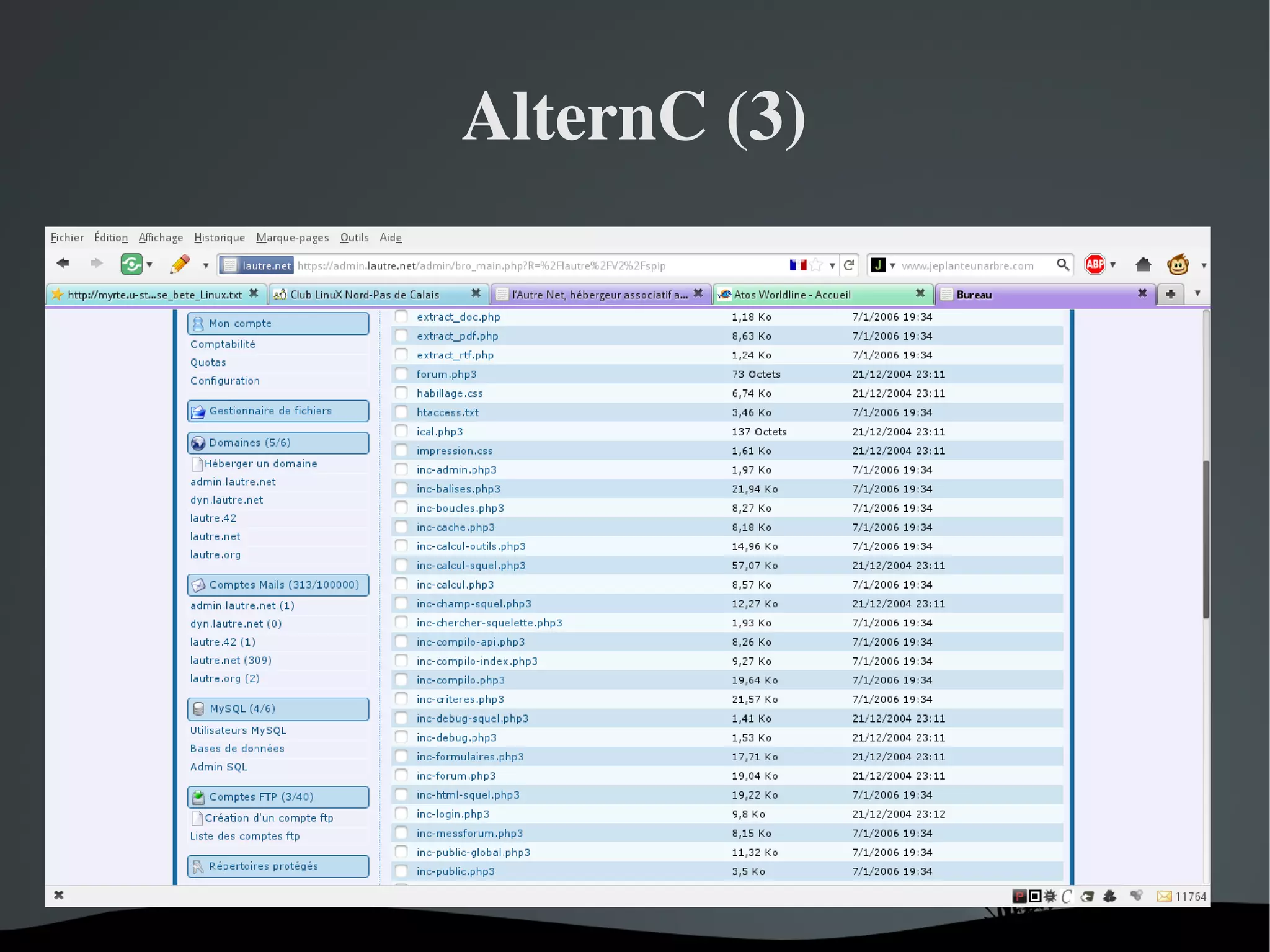Go to the home page icon
The image size is (1270, 952).
click(x=1143, y=265)
